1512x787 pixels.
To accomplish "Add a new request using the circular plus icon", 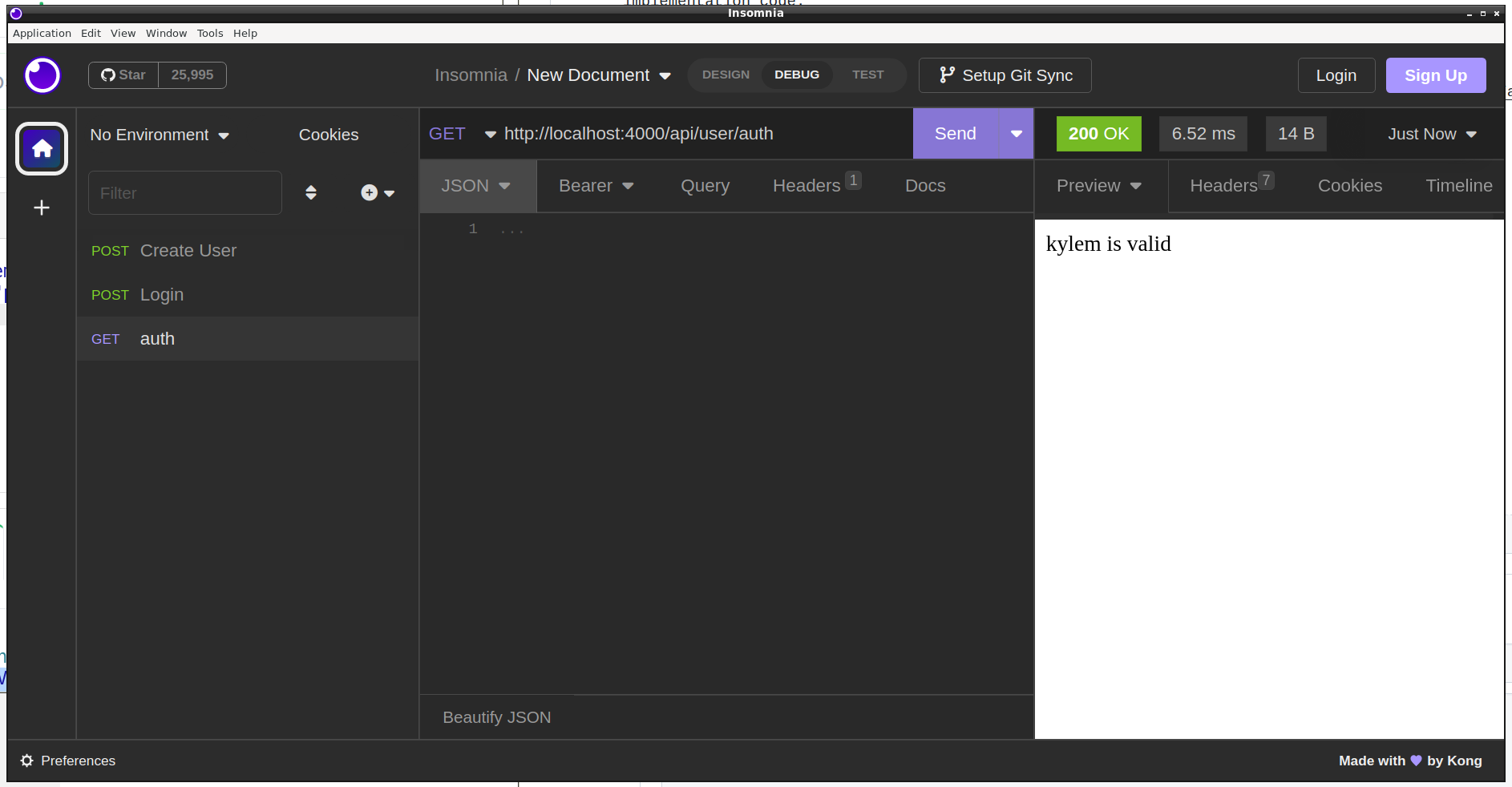I will coord(369,192).
